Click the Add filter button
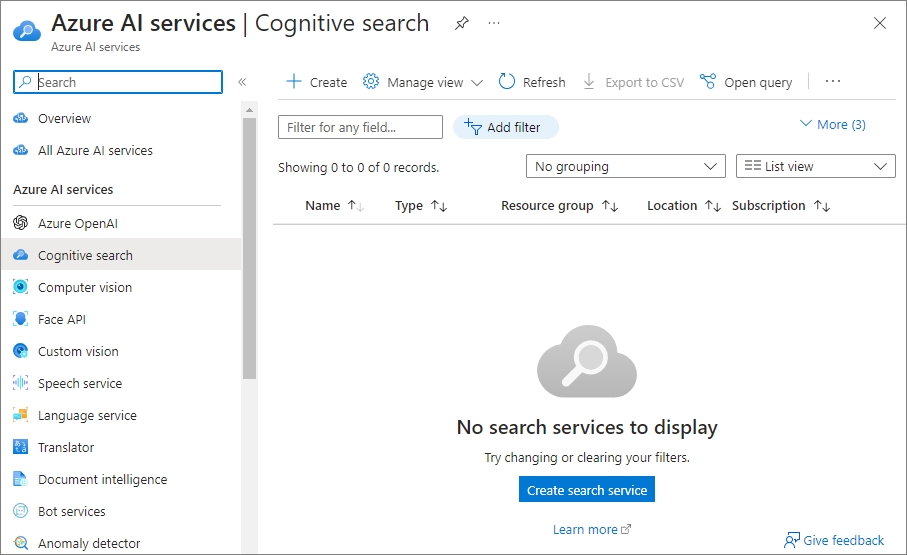 (506, 127)
